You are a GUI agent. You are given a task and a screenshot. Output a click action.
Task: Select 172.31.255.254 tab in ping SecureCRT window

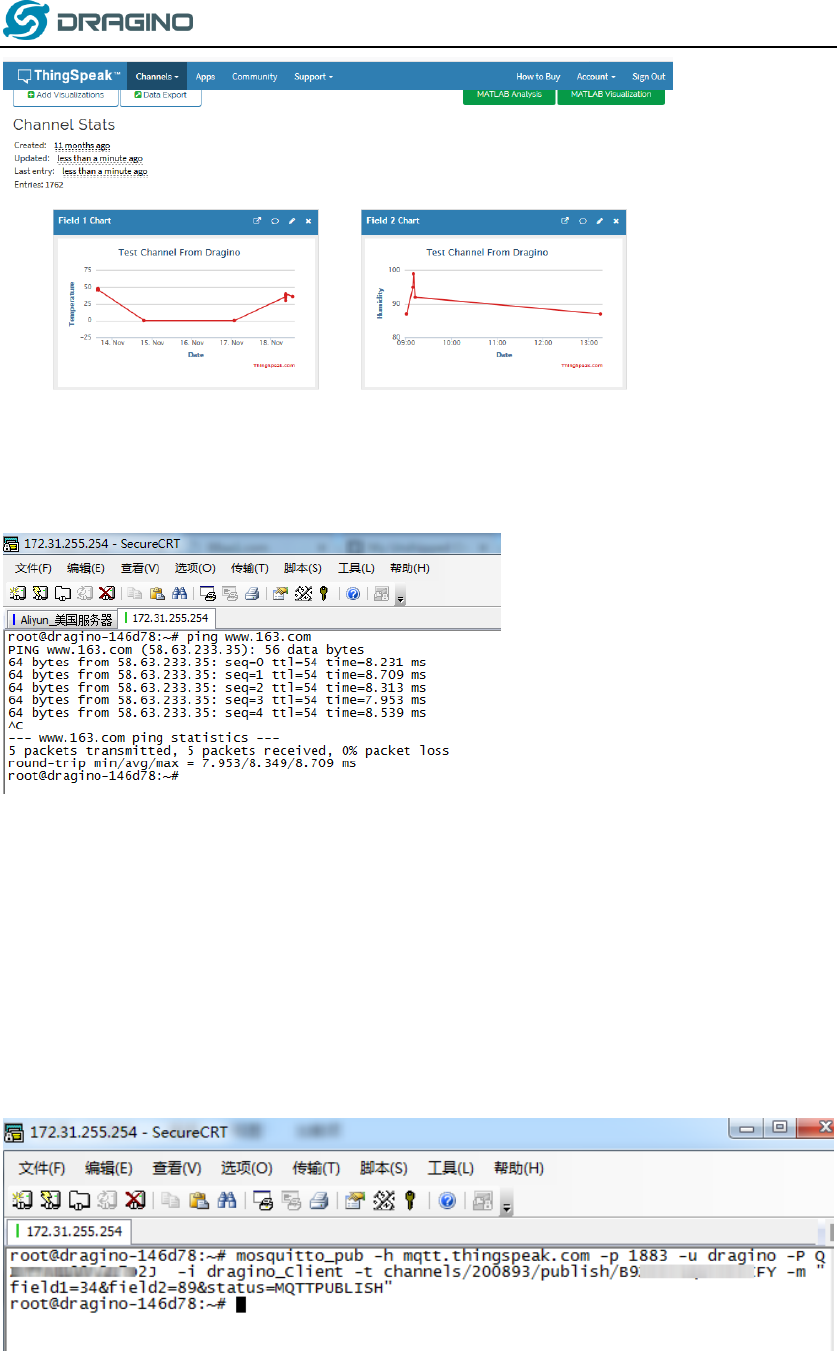pyautogui.click(x=164, y=619)
